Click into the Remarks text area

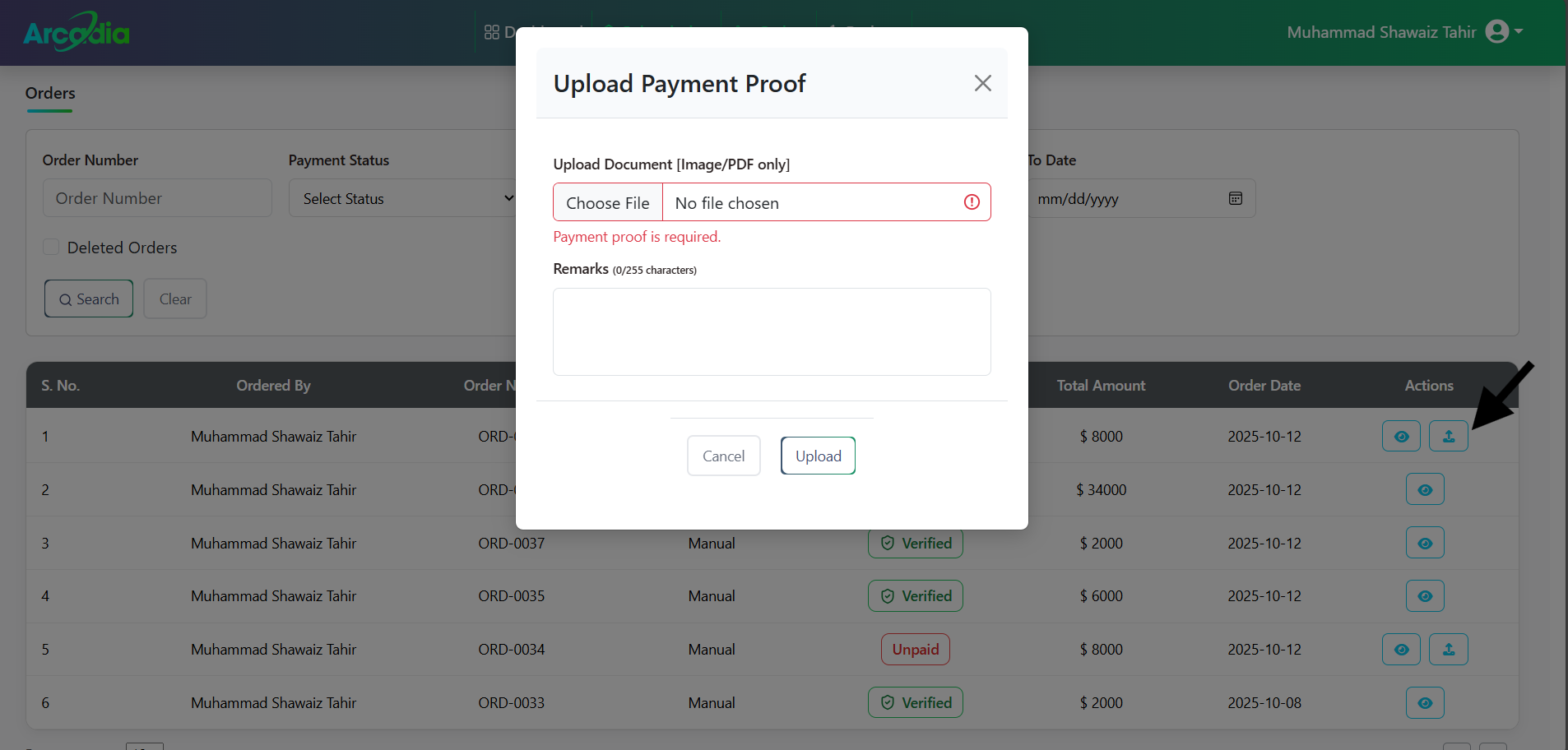(x=772, y=331)
